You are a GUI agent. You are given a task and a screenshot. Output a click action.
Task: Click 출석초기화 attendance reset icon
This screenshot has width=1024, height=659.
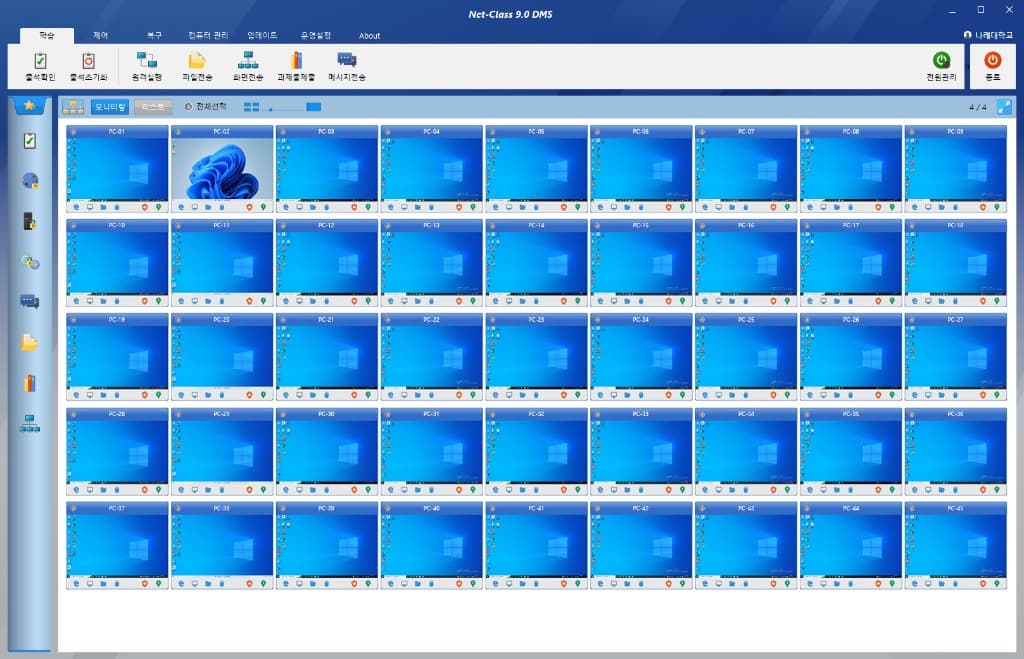[x=88, y=67]
